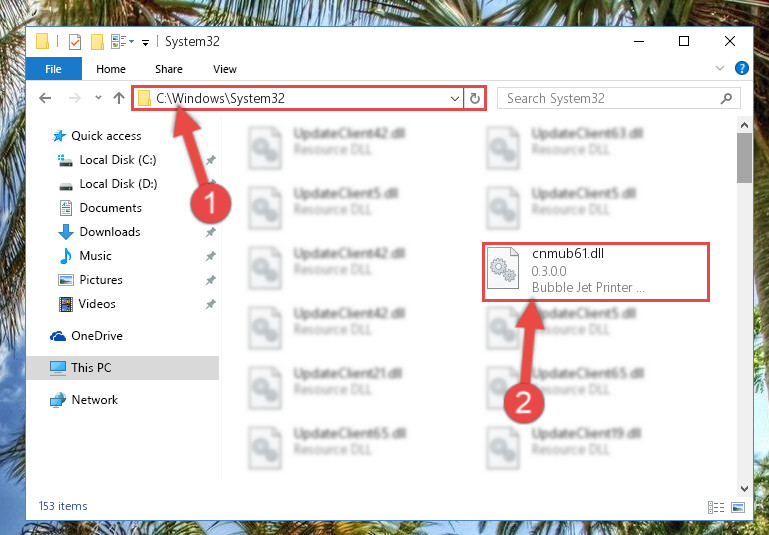
Task: Expand the address bar history dropdown
Action: coord(455,99)
